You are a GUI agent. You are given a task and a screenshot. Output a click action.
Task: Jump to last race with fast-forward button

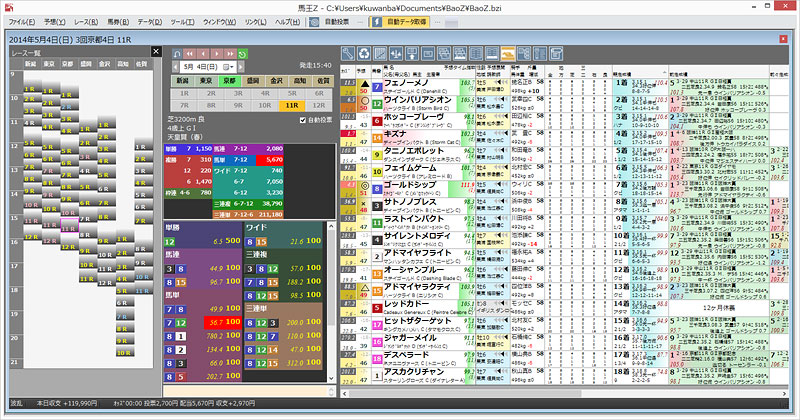[230, 54]
